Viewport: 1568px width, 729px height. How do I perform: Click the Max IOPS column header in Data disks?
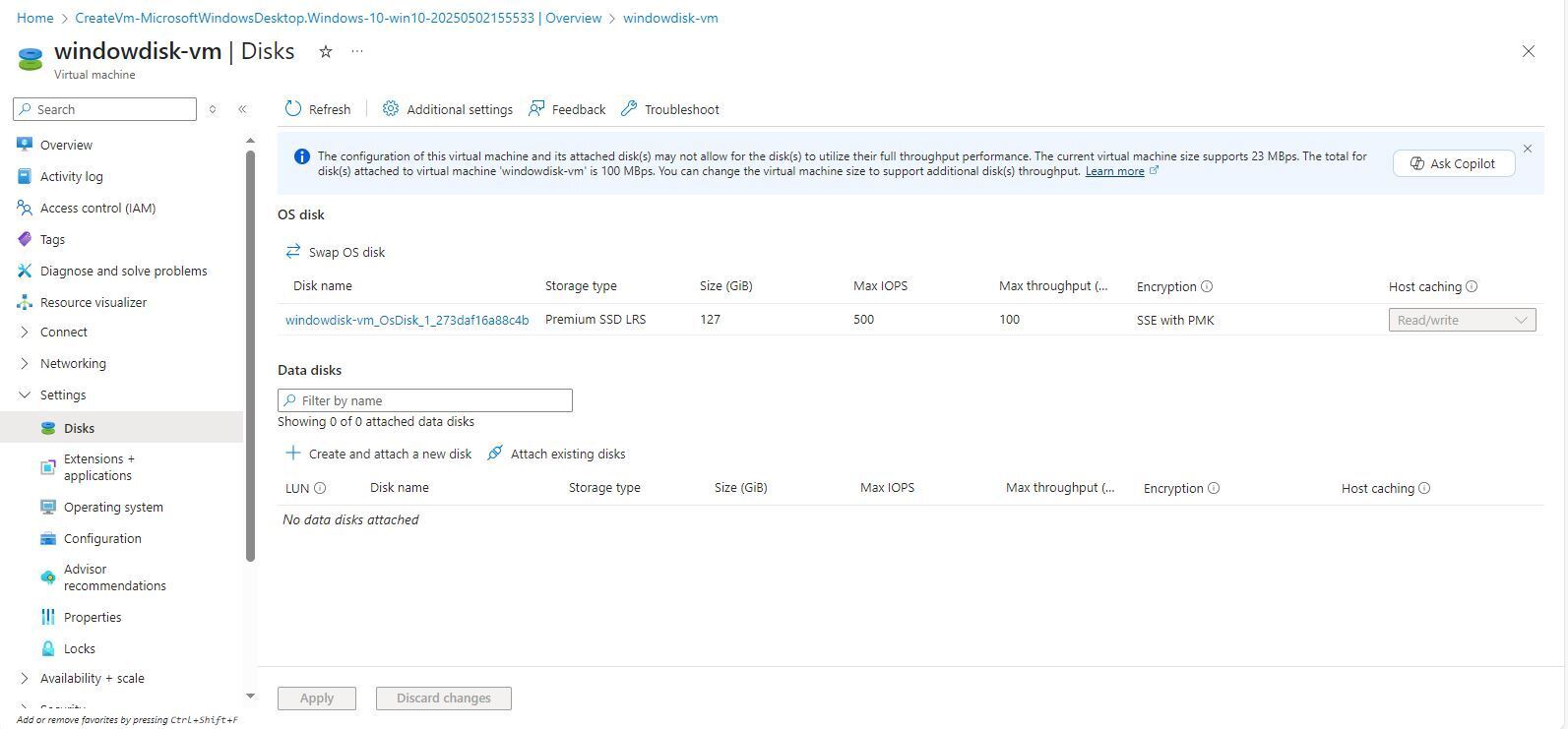(x=887, y=488)
